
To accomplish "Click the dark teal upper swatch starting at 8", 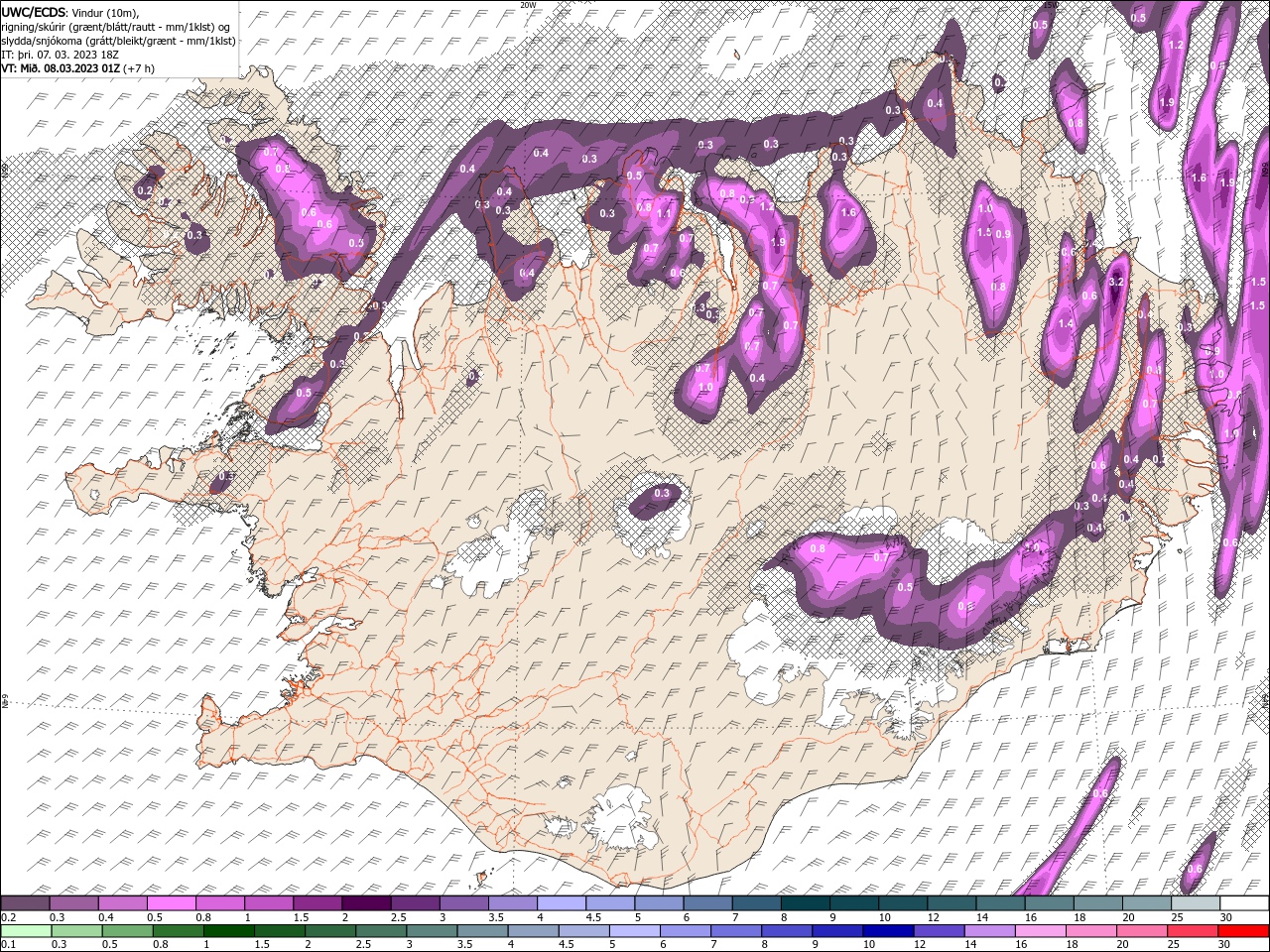I will [x=804, y=903].
